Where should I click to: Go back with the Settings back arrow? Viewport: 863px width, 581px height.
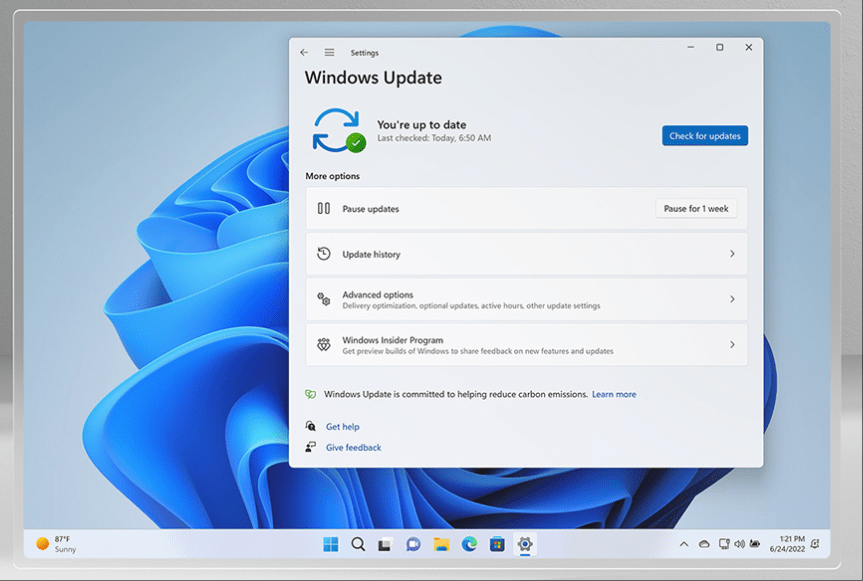click(x=304, y=52)
